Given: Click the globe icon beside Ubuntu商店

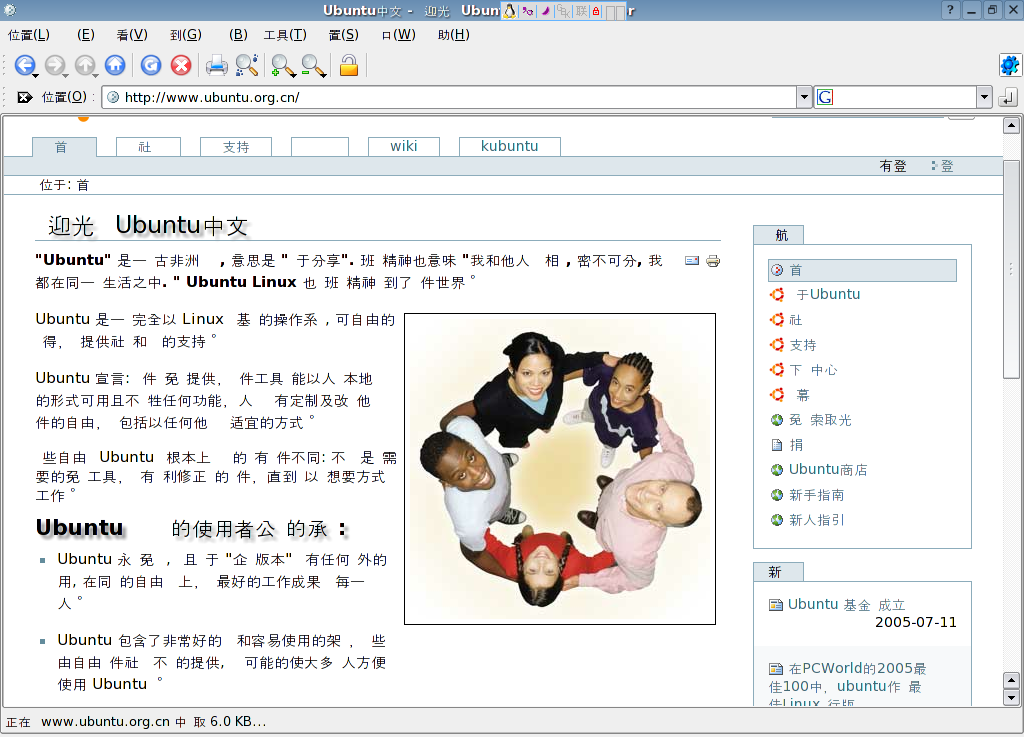Looking at the screenshot, I should click(x=776, y=469).
